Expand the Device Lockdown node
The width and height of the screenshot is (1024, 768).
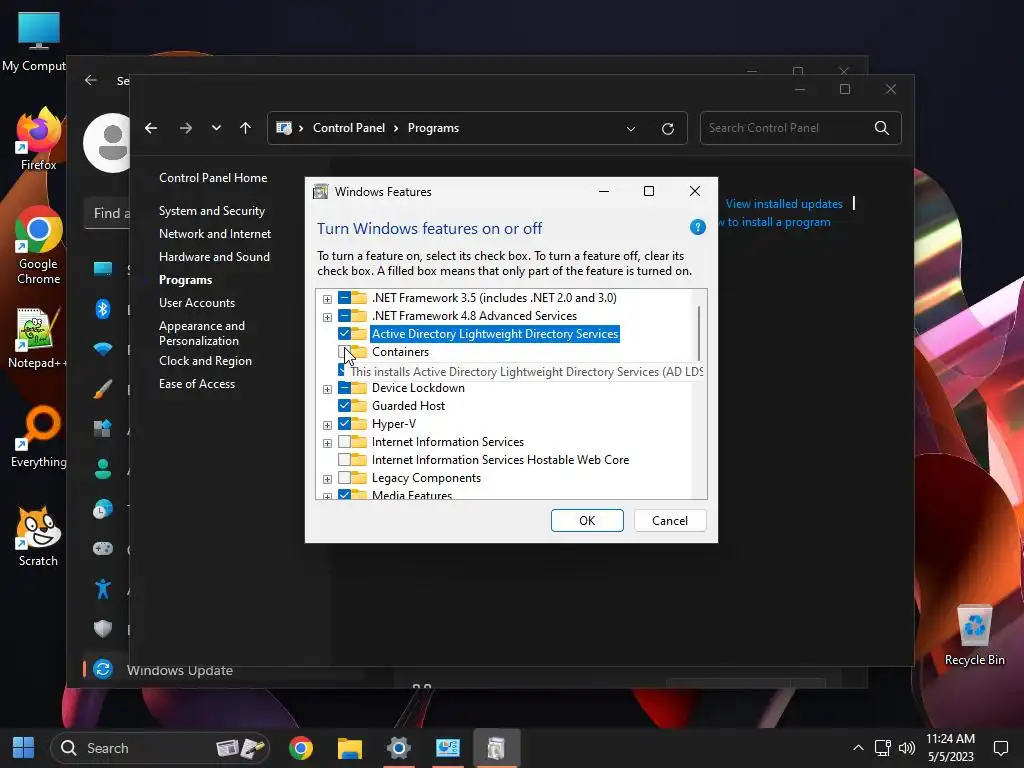pos(327,389)
